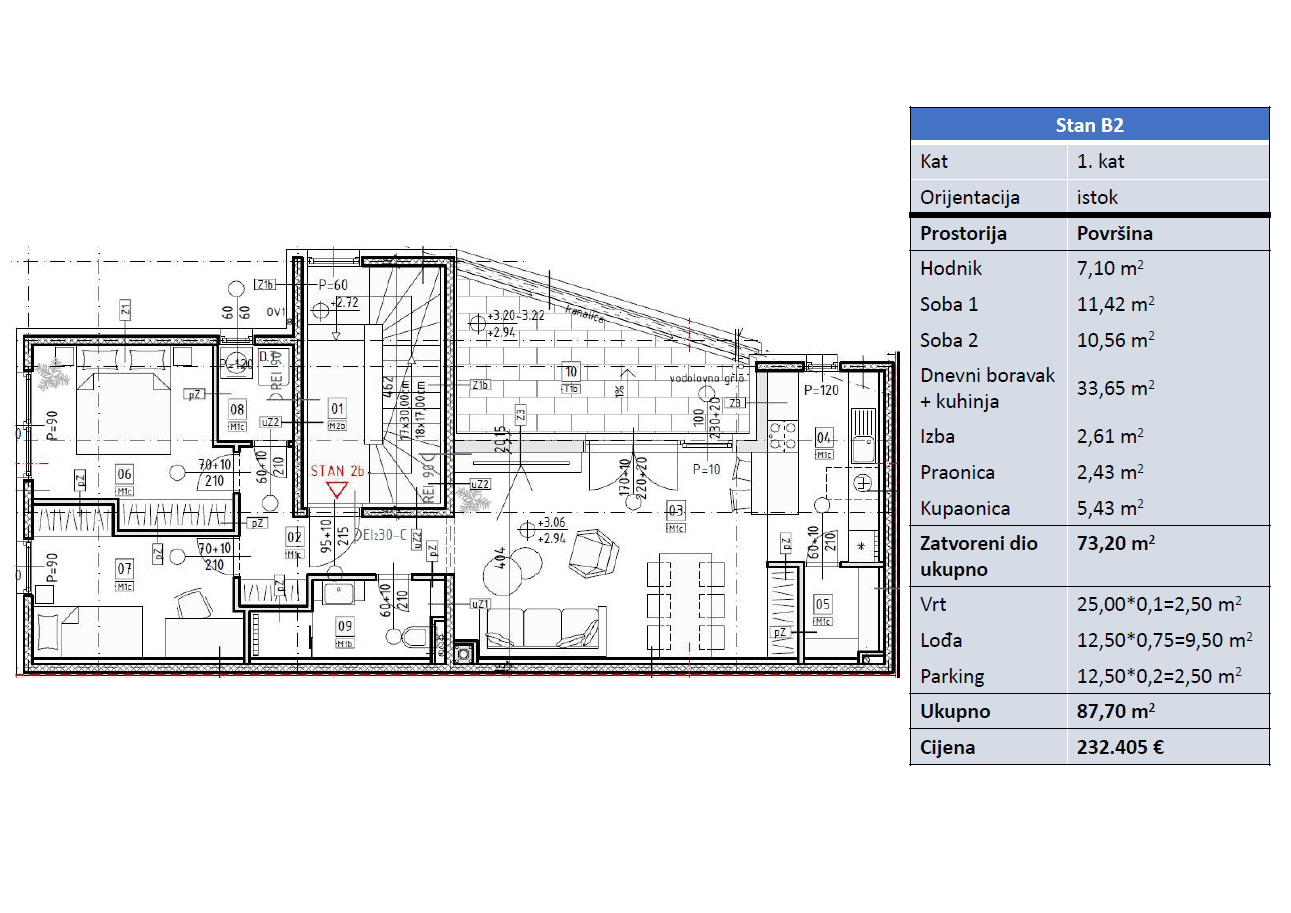Select the "87,70 m²" grand total

pyautogui.click(x=1116, y=712)
